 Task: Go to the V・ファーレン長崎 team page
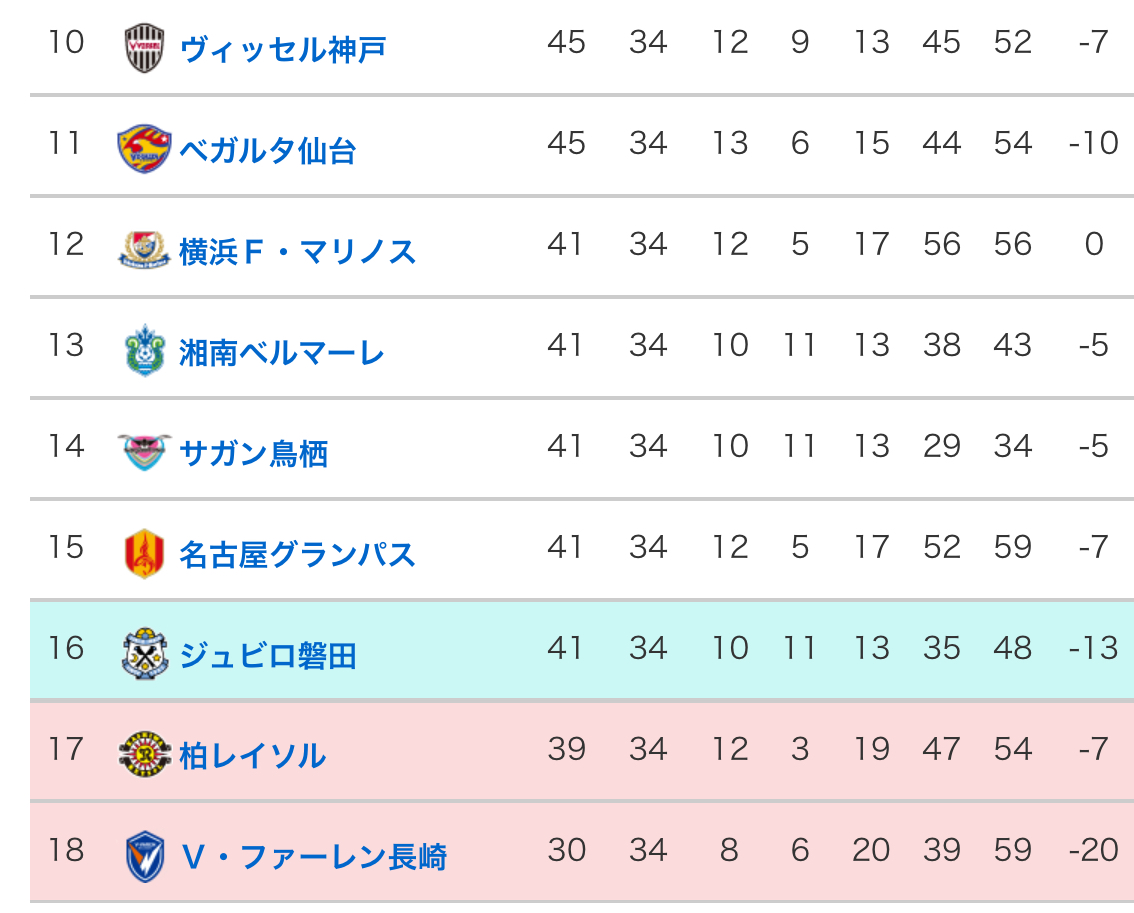(313, 857)
